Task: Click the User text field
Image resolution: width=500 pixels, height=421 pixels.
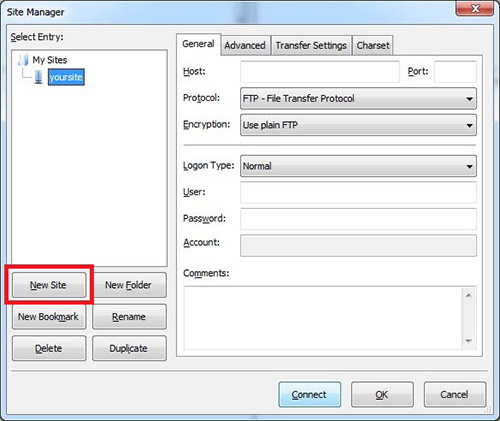Action: pos(358,193)
